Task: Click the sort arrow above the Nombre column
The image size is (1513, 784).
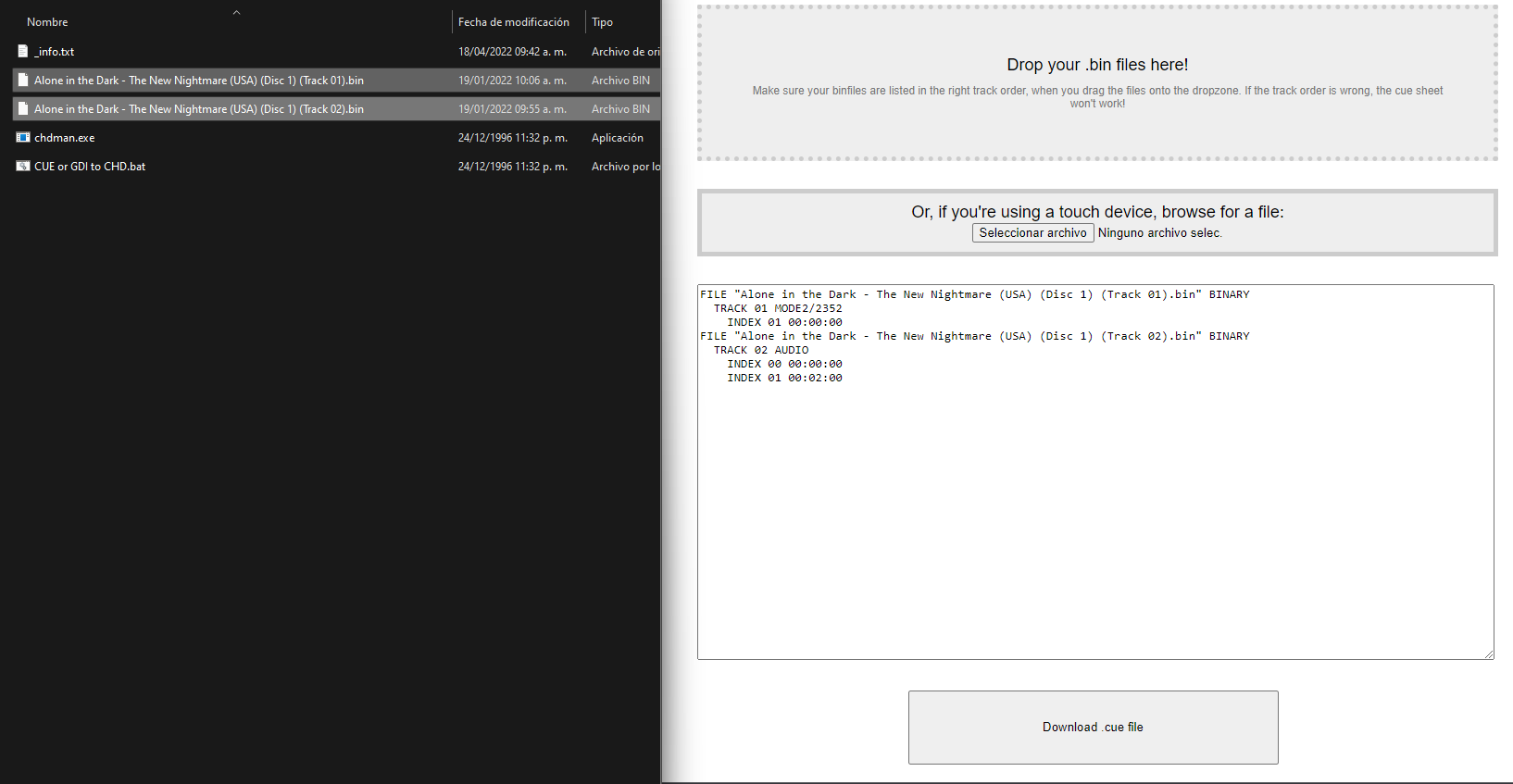Action: (x=236, y=12)
